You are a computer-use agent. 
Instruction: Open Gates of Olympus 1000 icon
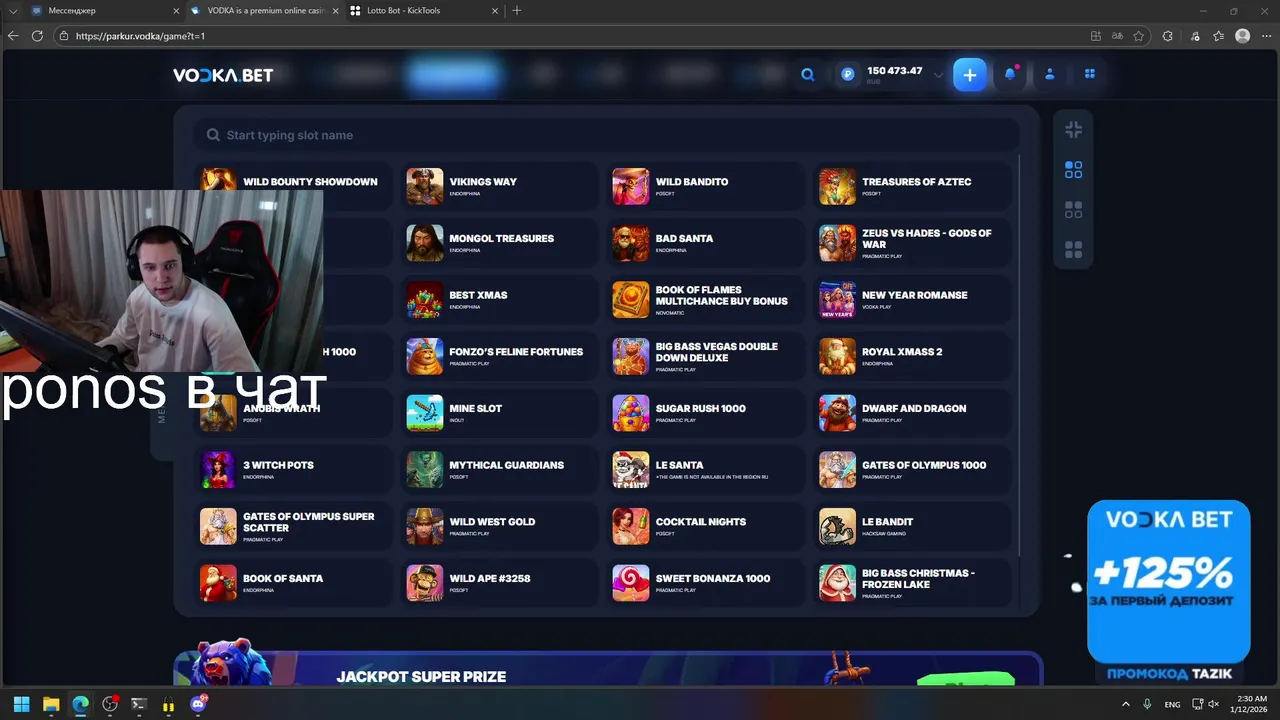pyautogui.click(x=837, y=470)
